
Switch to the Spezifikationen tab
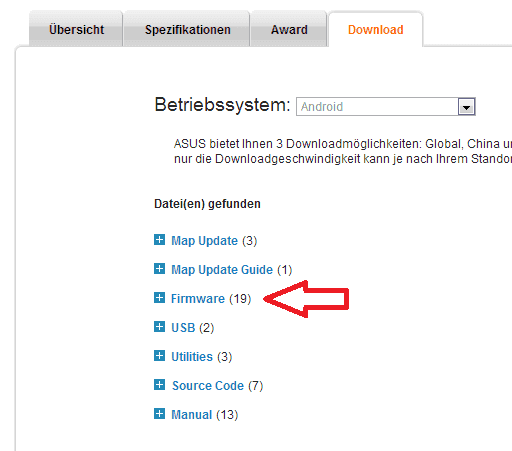(187, 30)
